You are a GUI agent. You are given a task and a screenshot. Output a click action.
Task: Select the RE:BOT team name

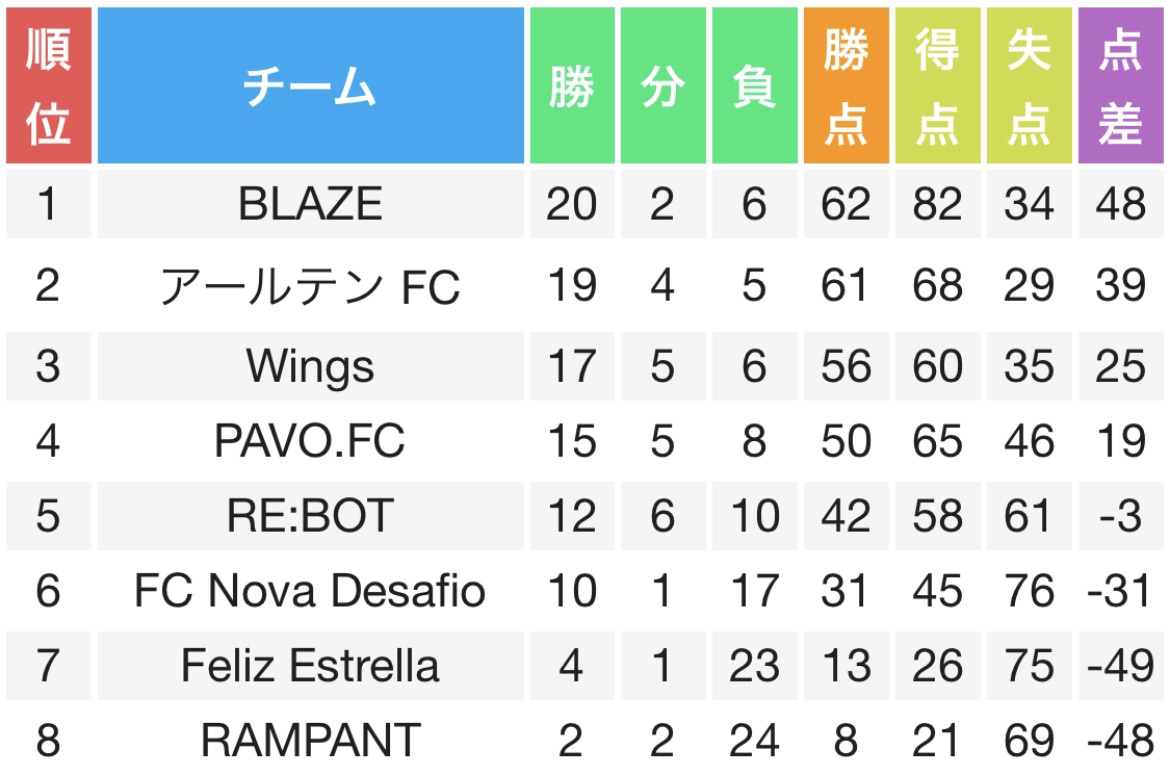click(310, 516)
